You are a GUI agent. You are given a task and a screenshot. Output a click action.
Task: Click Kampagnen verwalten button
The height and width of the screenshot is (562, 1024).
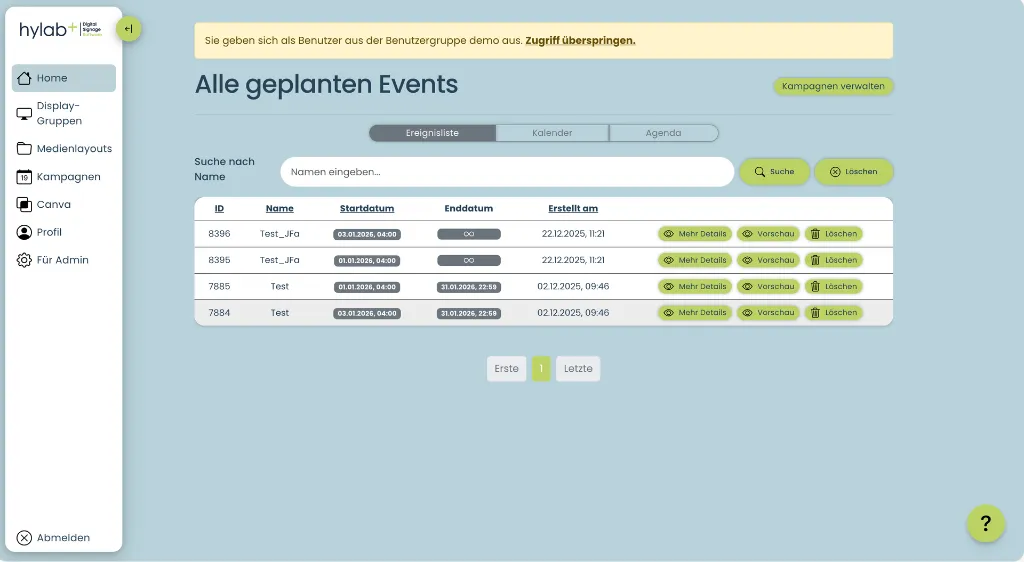coord(833,86)
